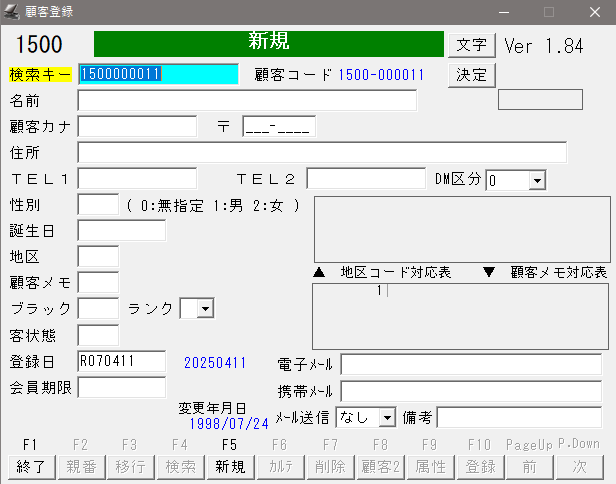
Task: Focus the 誕生日 field
Action: point(121,230)
